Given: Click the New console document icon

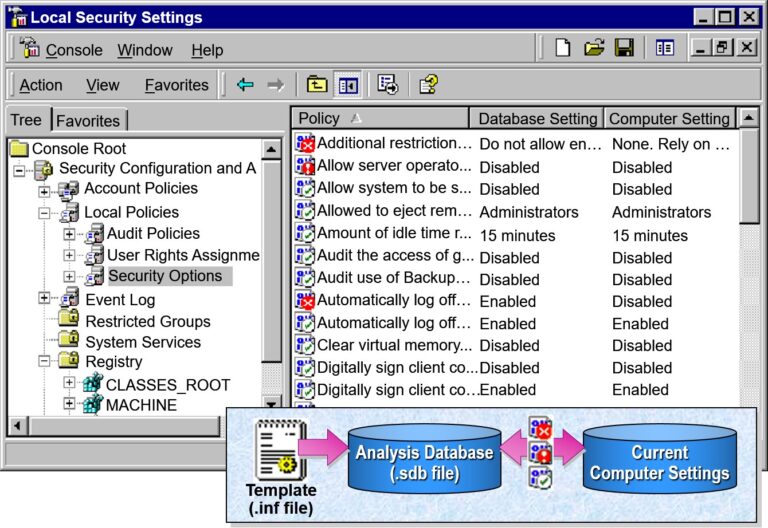Looking at the screenshot, I should click(x=563, y=48).
